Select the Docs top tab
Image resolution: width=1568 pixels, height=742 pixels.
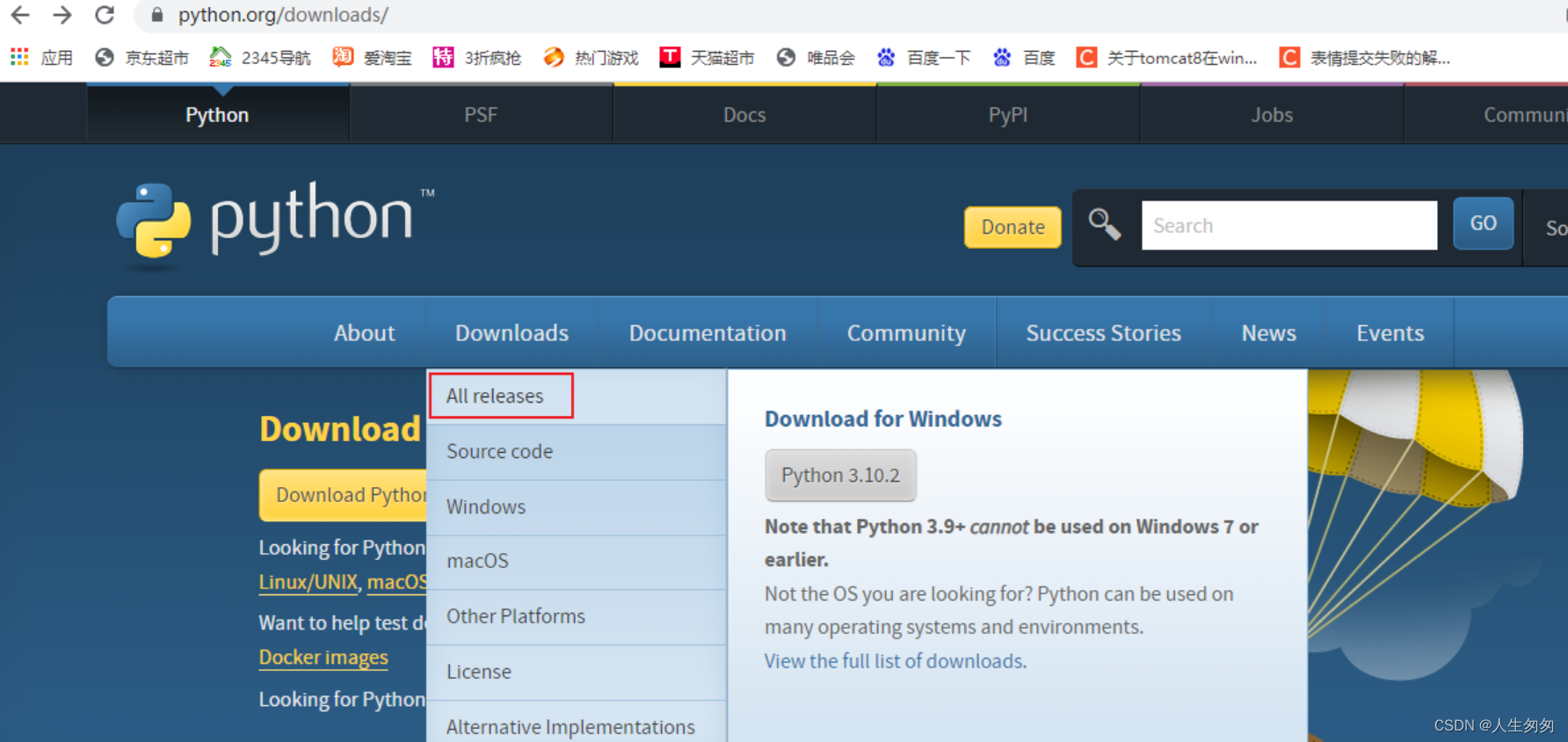click(744, 115)
